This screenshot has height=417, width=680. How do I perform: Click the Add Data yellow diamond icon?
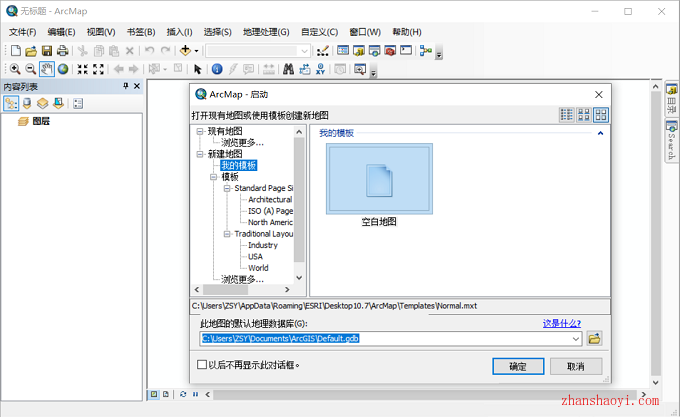point(185,51)
